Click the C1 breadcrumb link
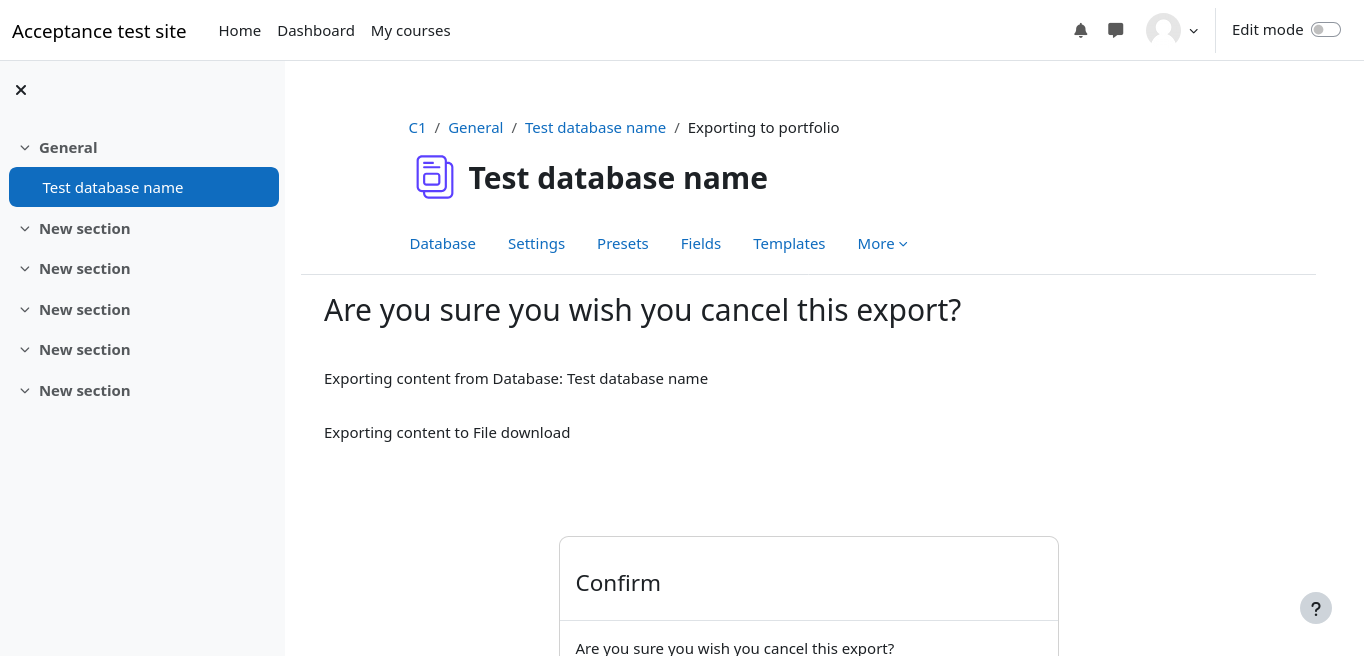1364x656 pixels. pos(417,128)
